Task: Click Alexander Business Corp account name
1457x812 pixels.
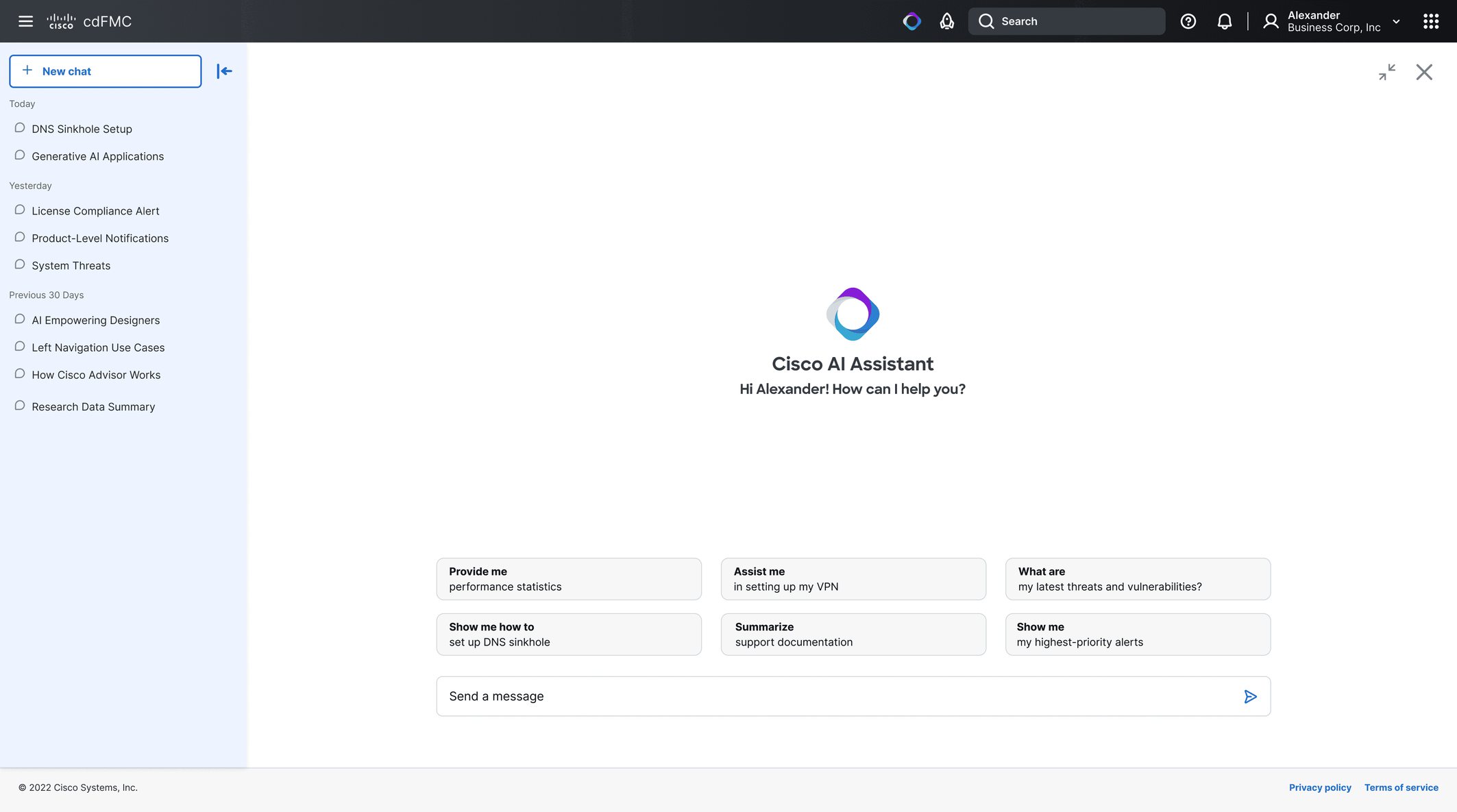Action: 1334,21
